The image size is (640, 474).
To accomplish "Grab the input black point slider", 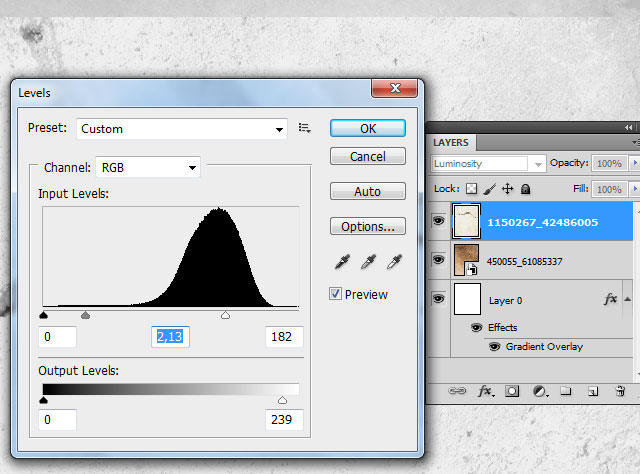I will 44,315.
